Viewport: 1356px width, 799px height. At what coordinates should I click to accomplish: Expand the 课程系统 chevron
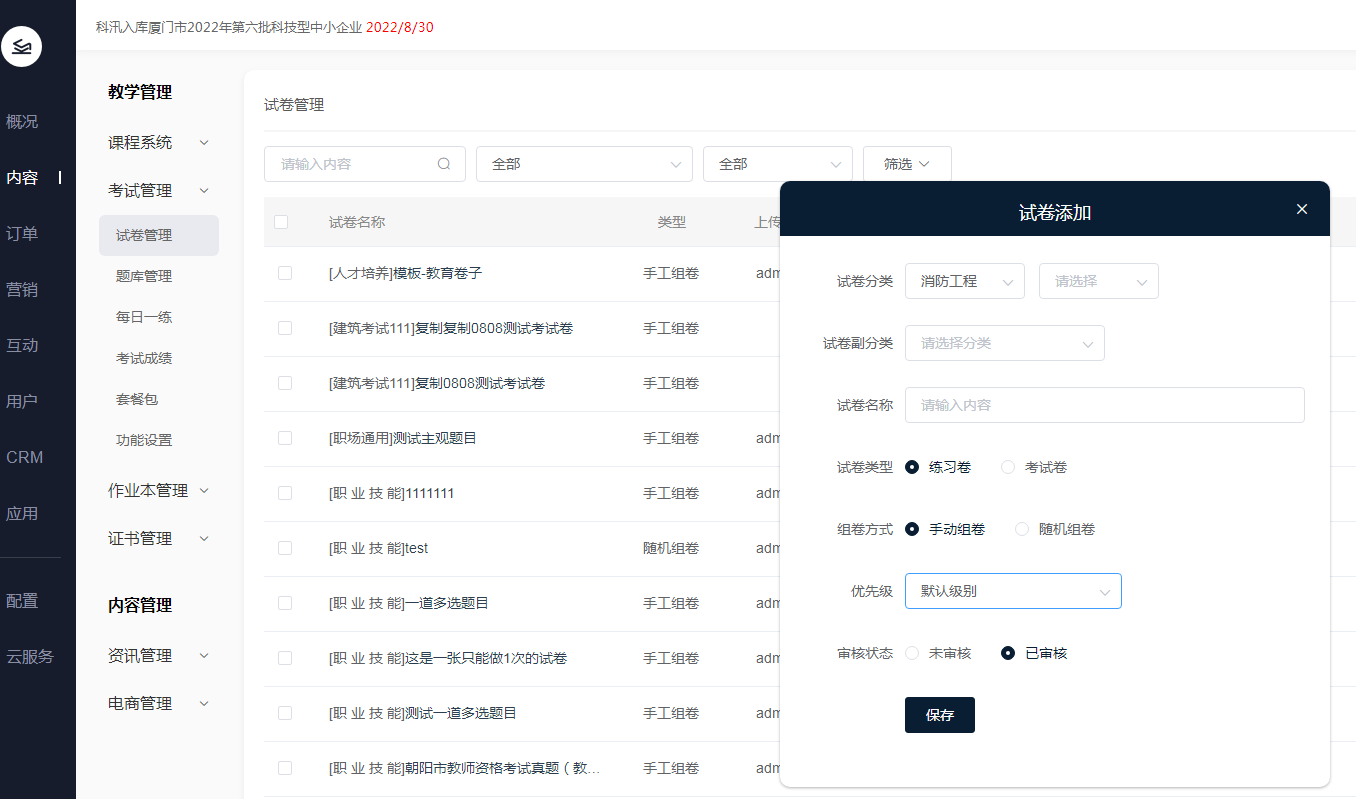(204, 143)
